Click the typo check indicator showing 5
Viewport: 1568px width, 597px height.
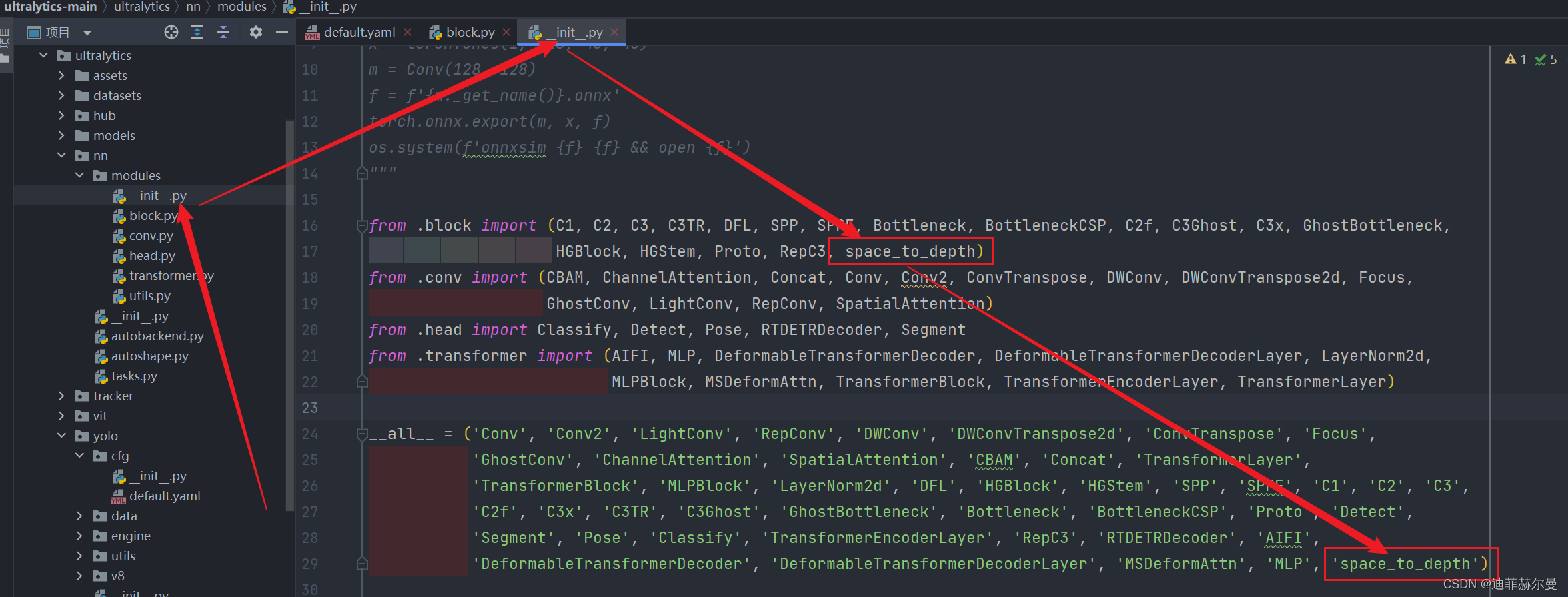pos(1546,59)
